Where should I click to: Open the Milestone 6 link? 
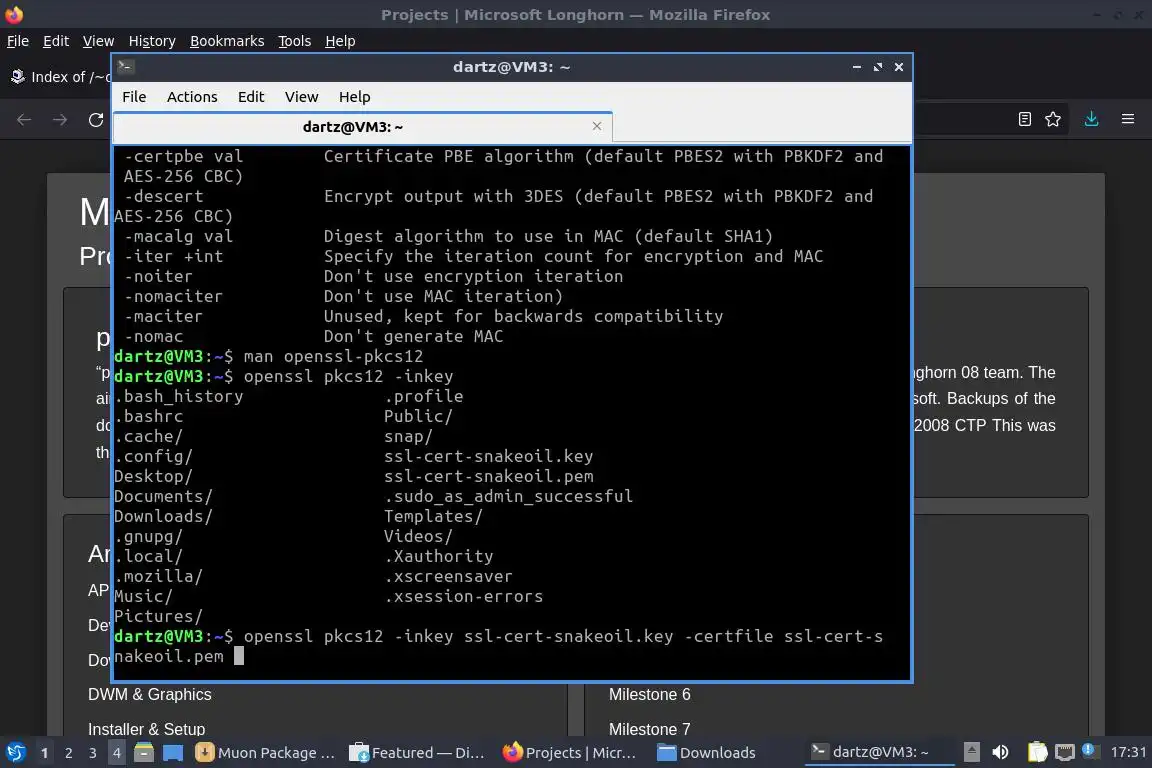tap(649, 695)
